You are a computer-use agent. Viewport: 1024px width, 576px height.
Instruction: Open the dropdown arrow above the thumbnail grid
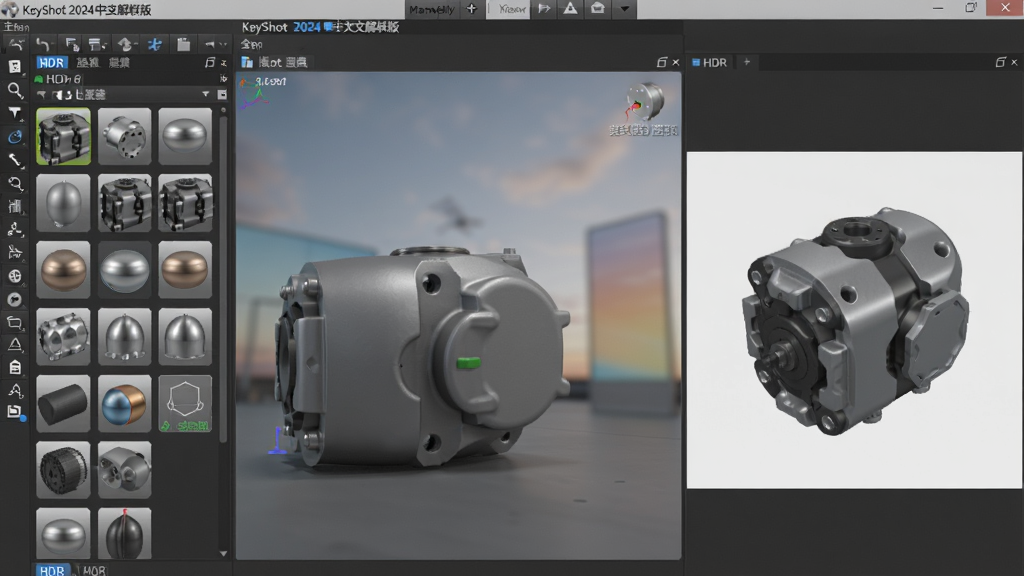[206, 95]
